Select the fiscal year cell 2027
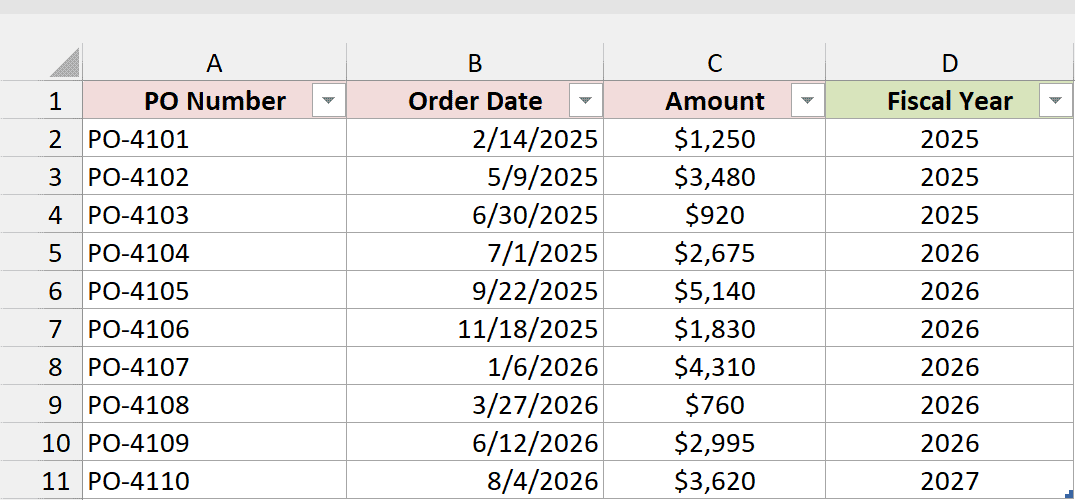1075x500 pixels. pos(950,481)
